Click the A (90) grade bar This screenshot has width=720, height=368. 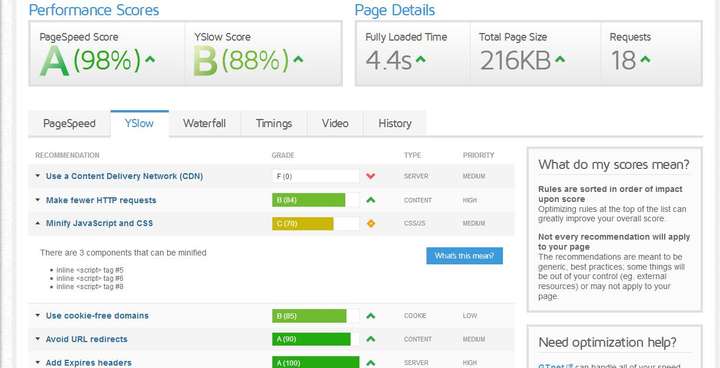tap(315, 340)
